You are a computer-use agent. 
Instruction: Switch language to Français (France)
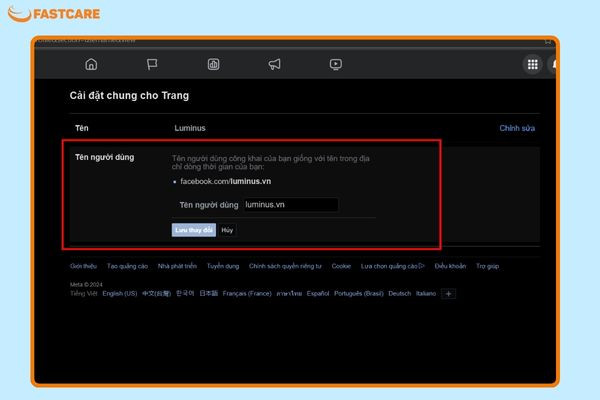[x=247, y=294]
